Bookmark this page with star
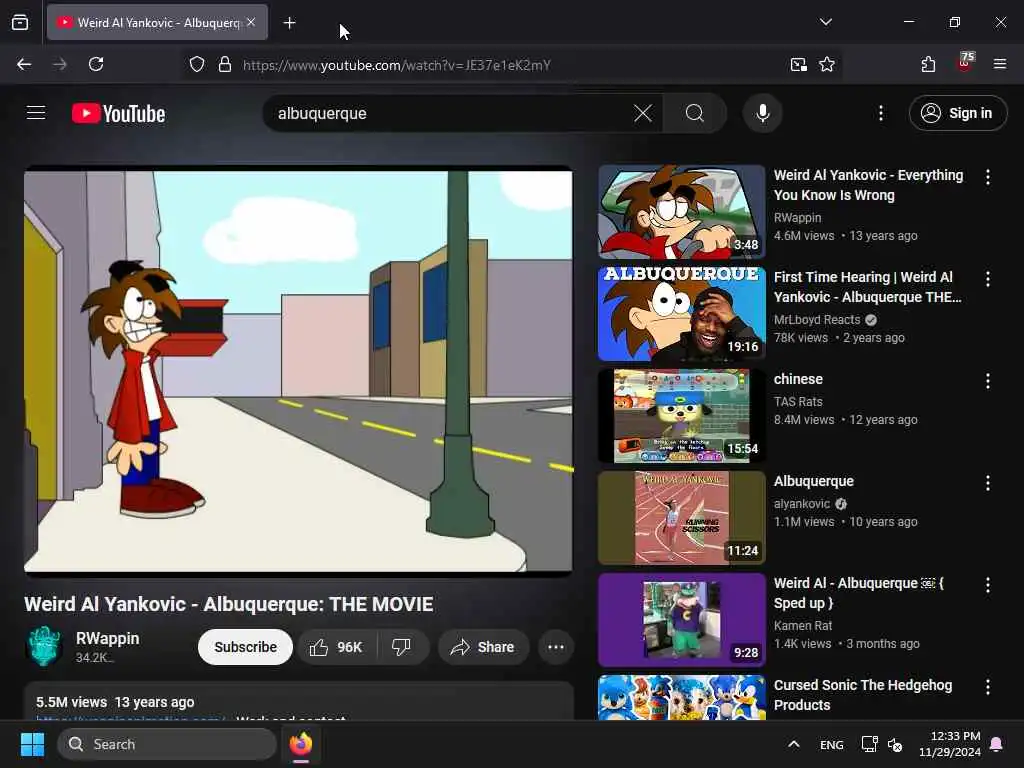 pos(827,65)
